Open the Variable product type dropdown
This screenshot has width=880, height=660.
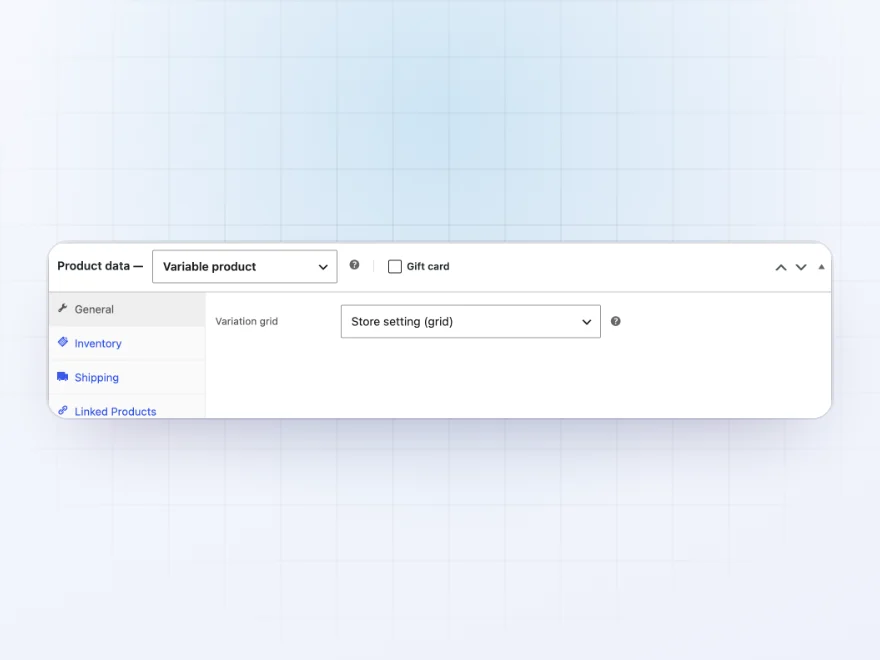coord(245,267)
